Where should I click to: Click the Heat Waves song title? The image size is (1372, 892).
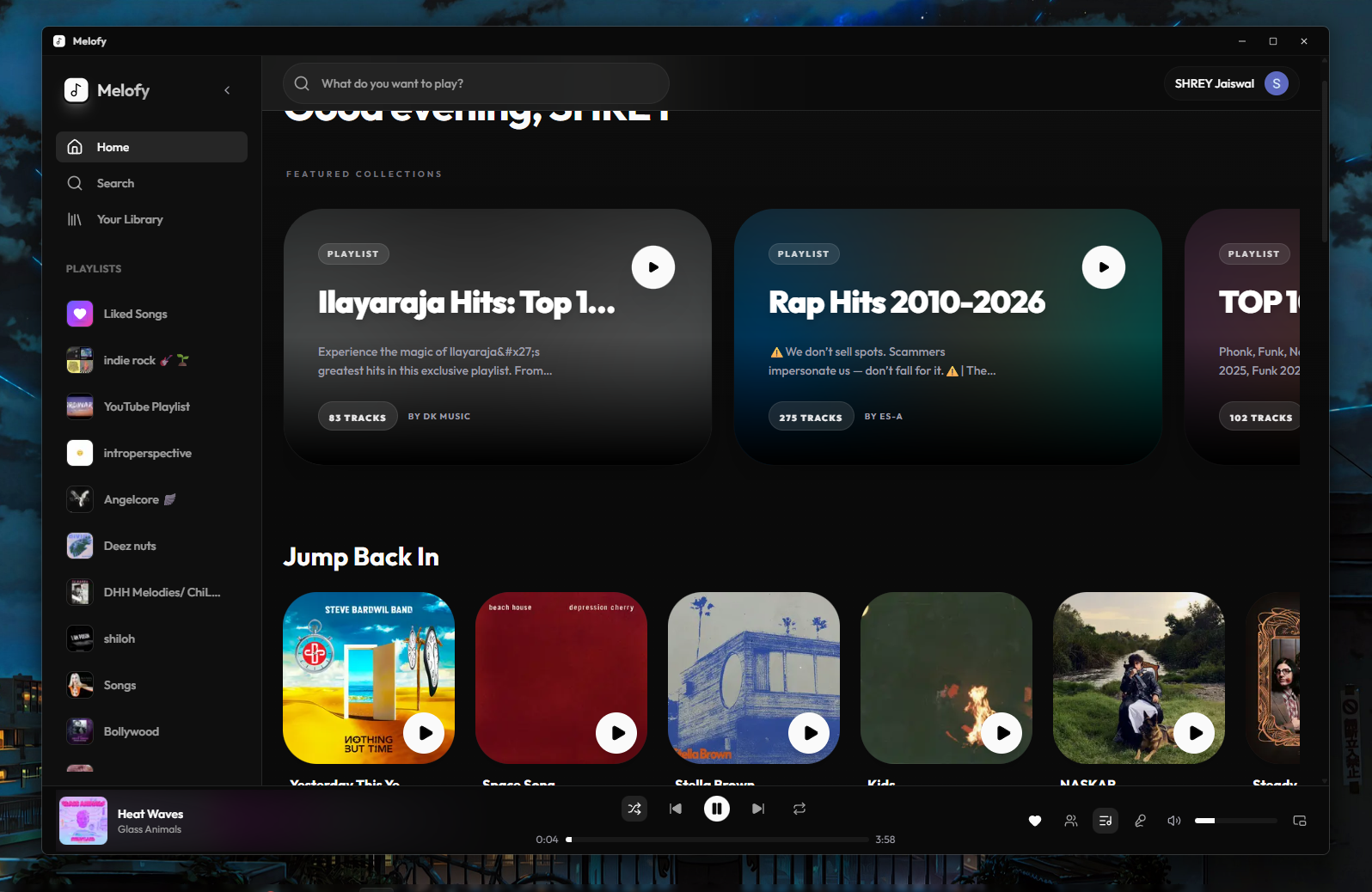point(150,814)
